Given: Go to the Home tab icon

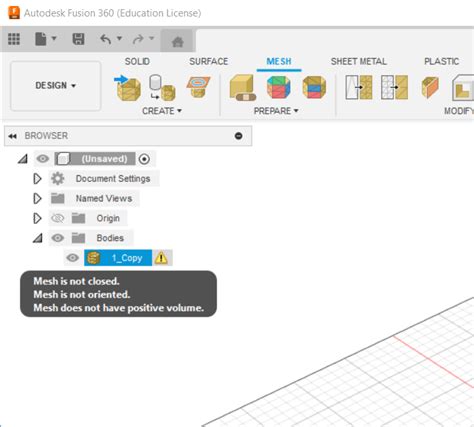Looking at the screenshot, I should click(x=177, y=42).
